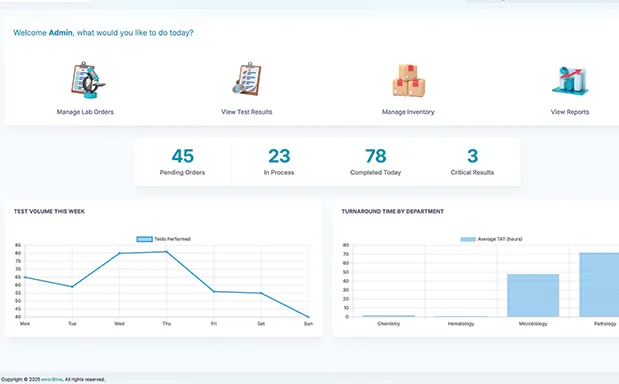Click the Tuesday data point on line chart

pos(72,287)
